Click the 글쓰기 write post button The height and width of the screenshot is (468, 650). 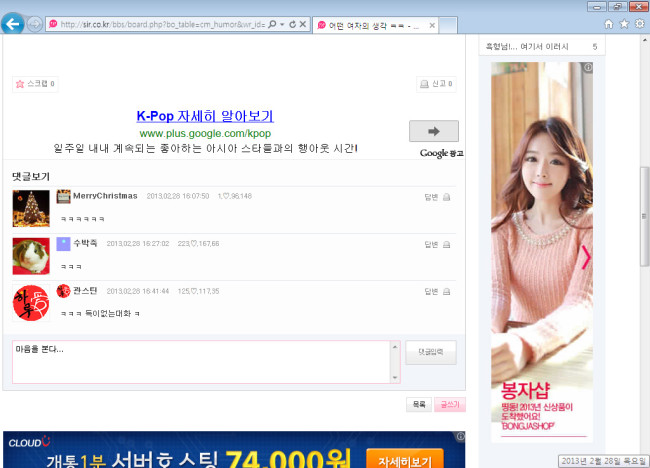[x=451, y=405]
